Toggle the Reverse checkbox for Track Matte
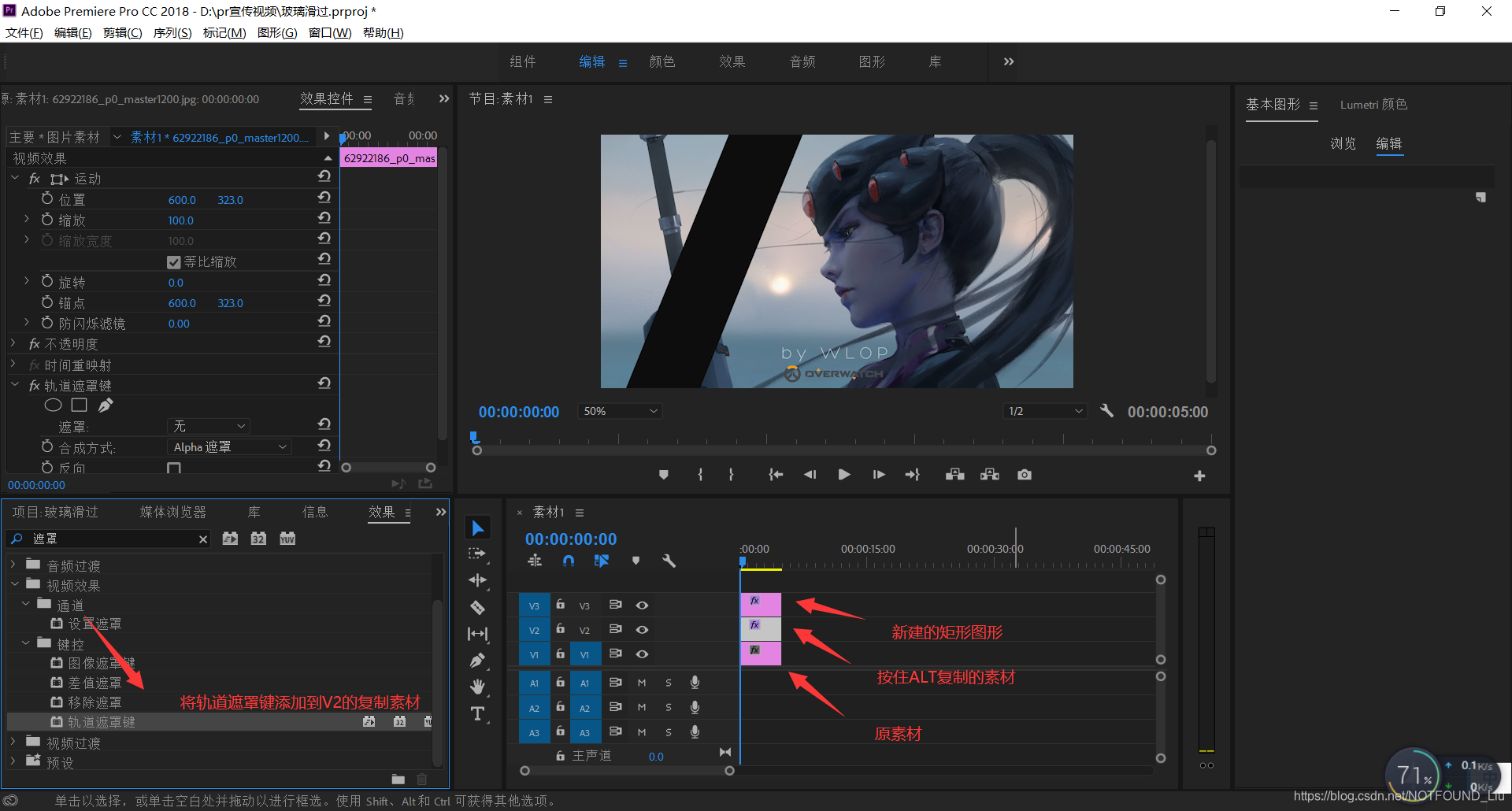1512x811 pixels. [174, 468]
